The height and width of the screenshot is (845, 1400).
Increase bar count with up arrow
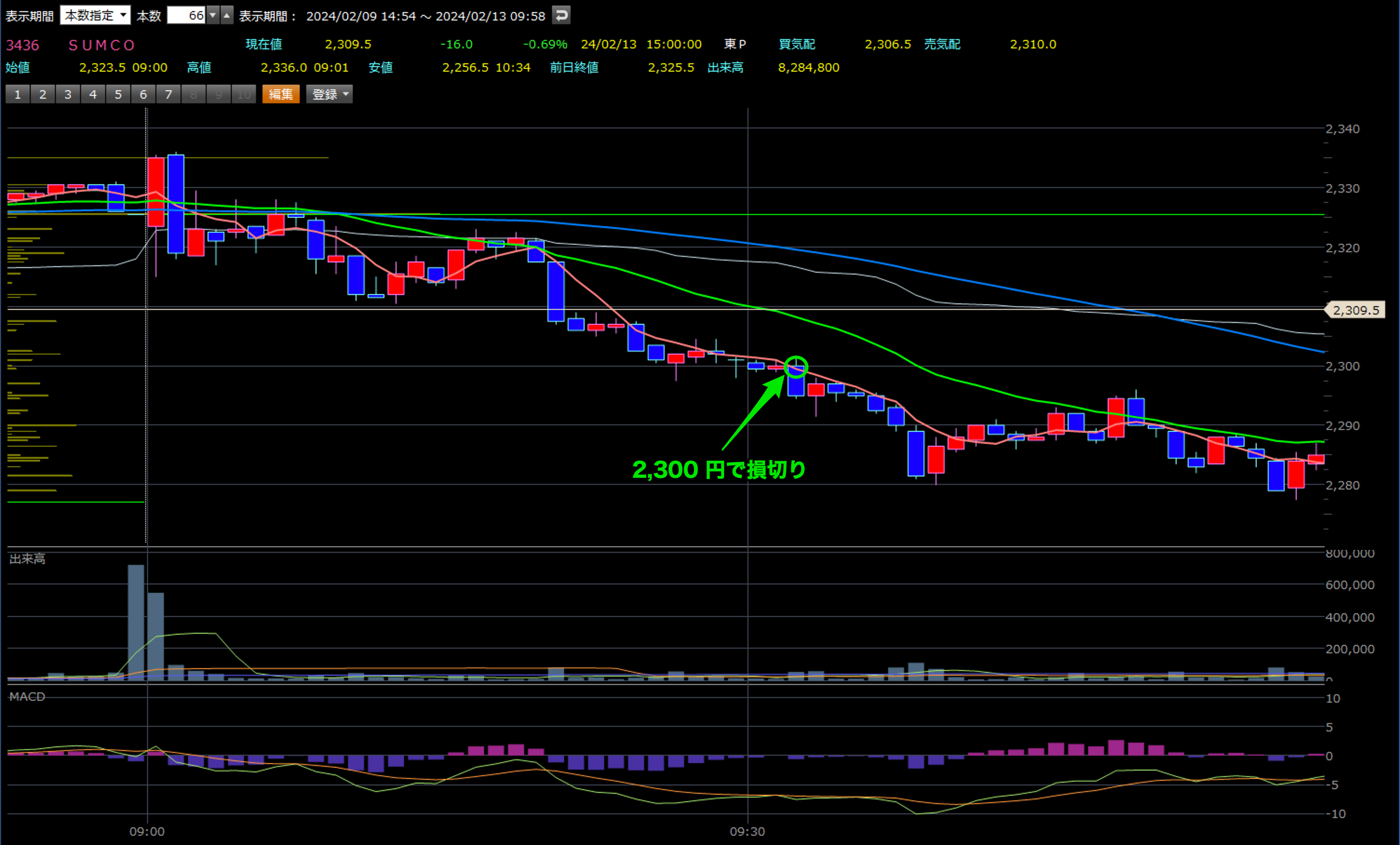[227, 15]
